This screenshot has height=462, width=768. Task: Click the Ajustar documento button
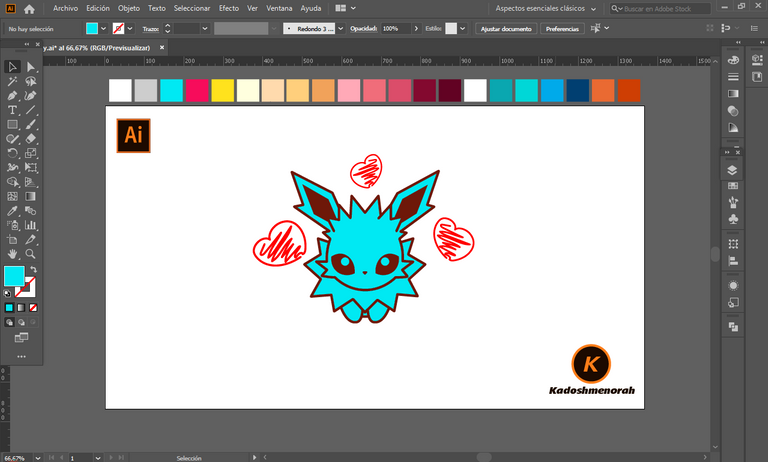click(x=506, y=28)
